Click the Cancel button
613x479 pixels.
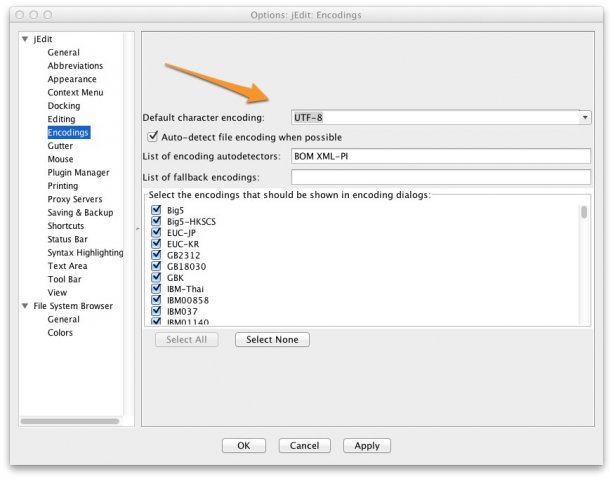pos(304,445)
